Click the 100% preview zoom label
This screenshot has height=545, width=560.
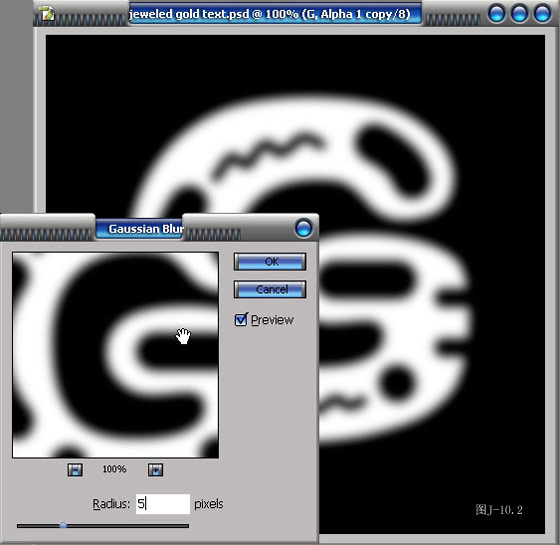point(114,469)
